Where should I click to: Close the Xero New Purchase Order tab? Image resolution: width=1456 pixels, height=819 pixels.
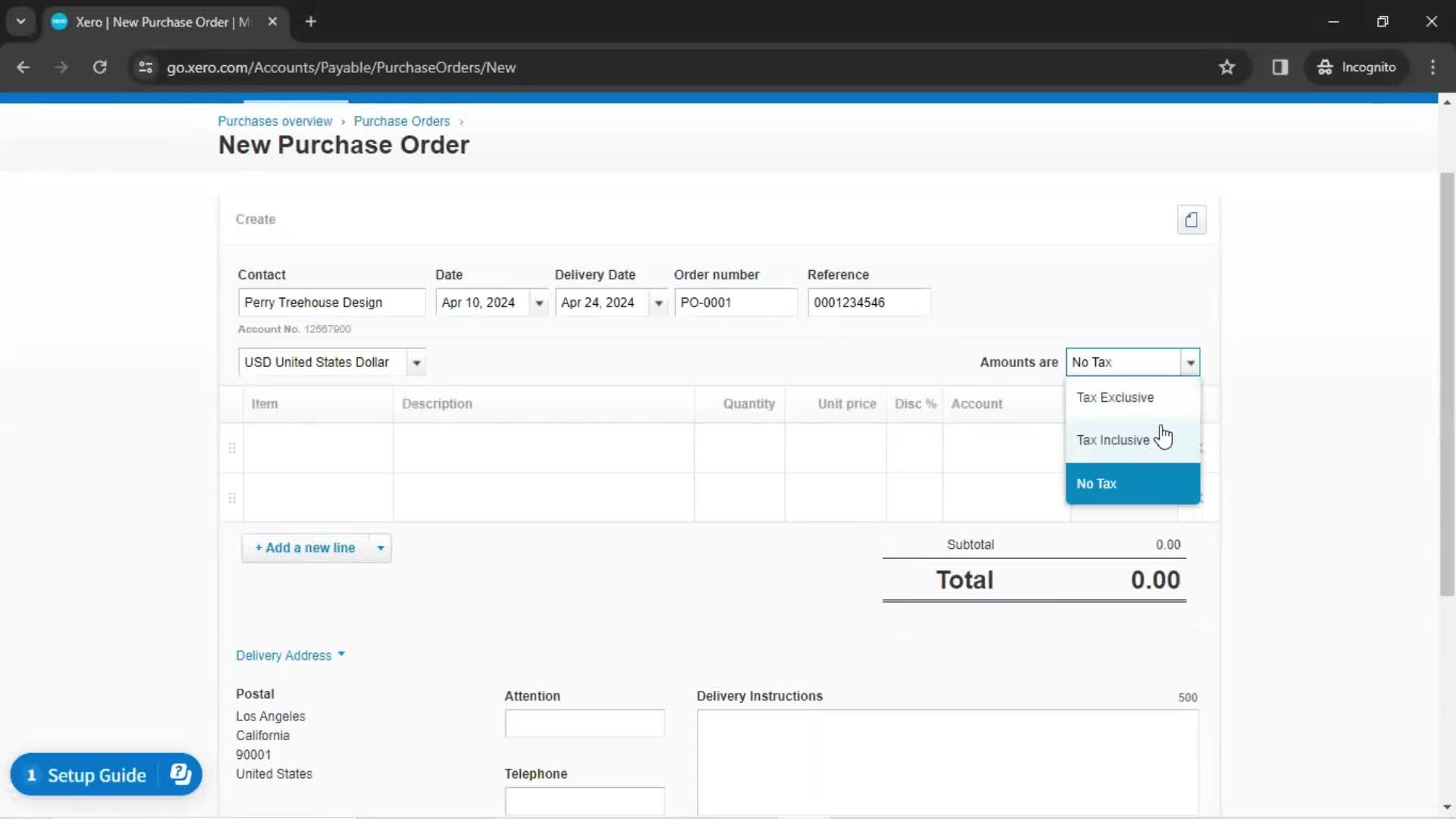pyautogui.click(x=272, y=22)
